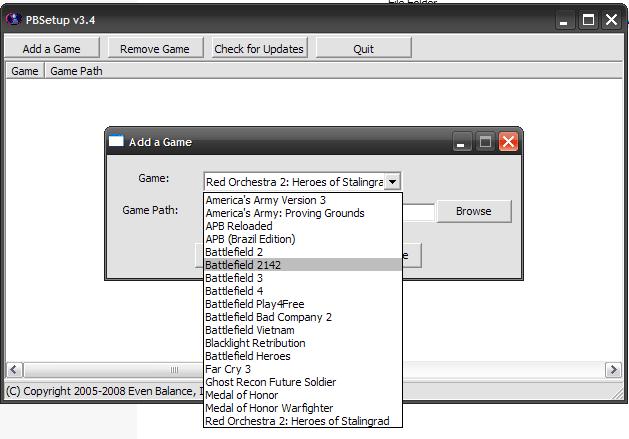Choose Blacklight Retribution in the list
Viewport: 629px width, 439px height.
pos(302,343)
